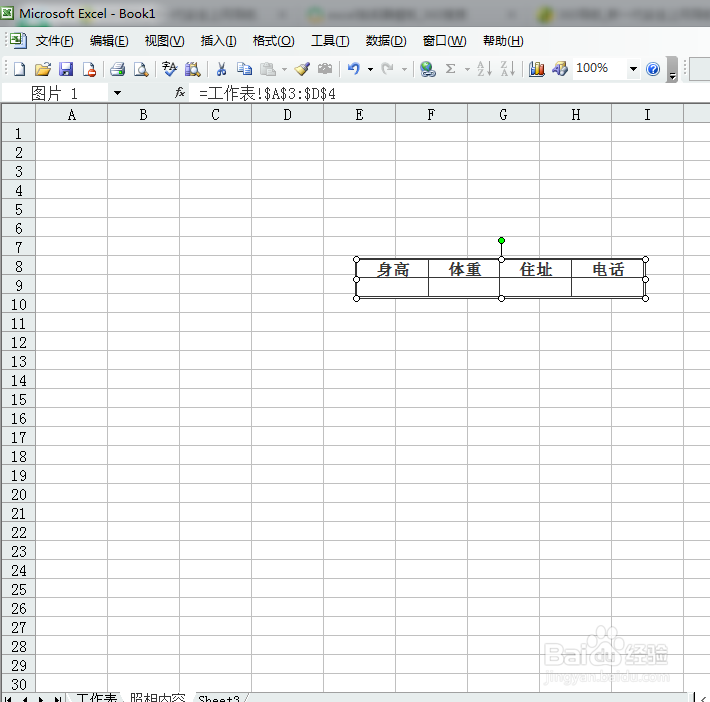The width and height of the screenshot is (710, 702).
Task: Copy selection with the copy icon
Action: 245,69
